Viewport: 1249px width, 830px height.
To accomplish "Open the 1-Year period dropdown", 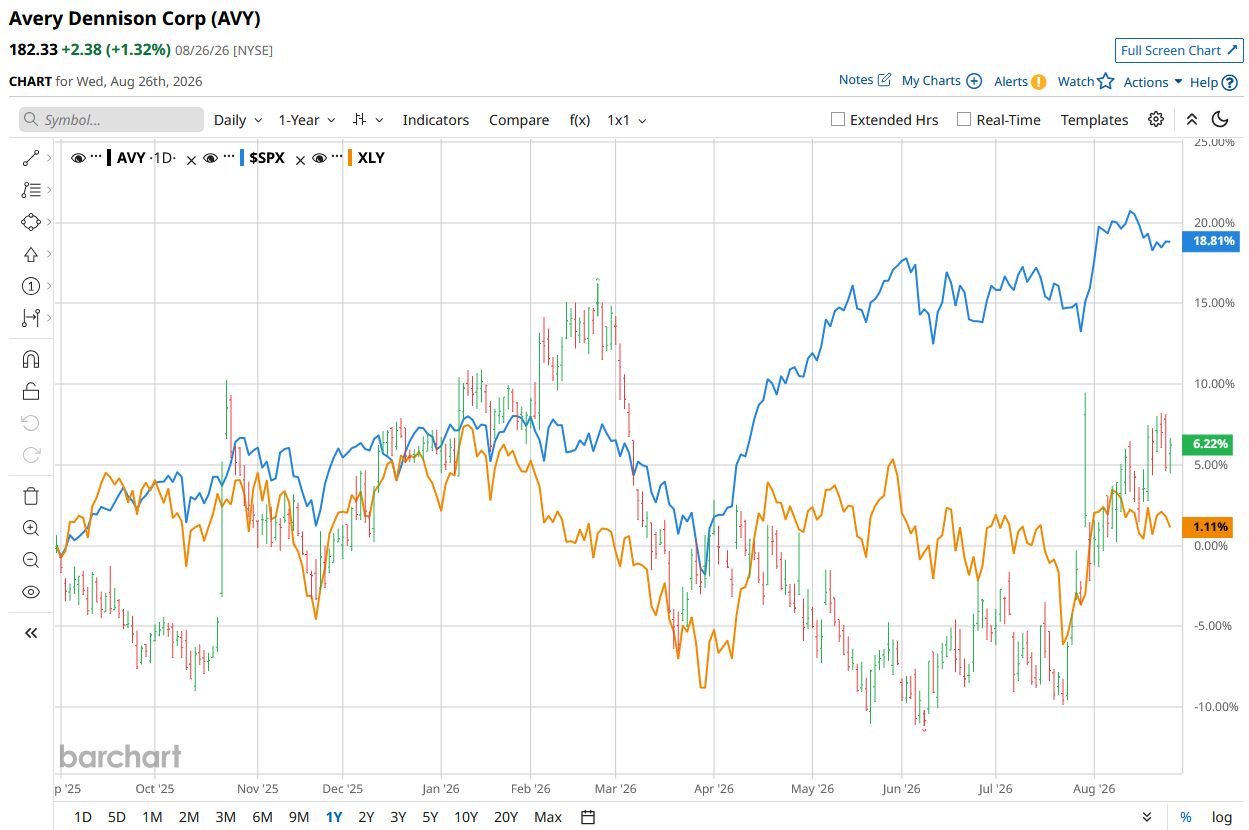I will [x=307, y=119].
